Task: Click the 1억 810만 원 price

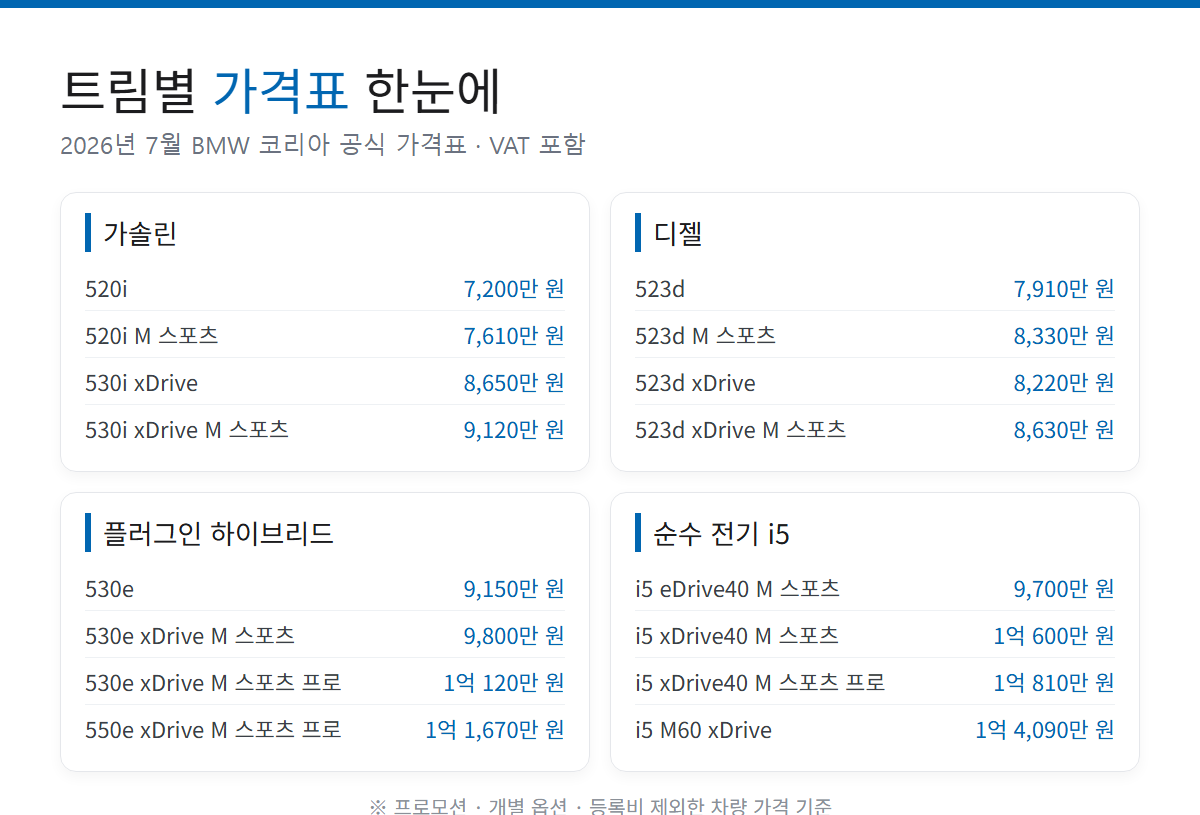Action: [x=1054, y=683]
